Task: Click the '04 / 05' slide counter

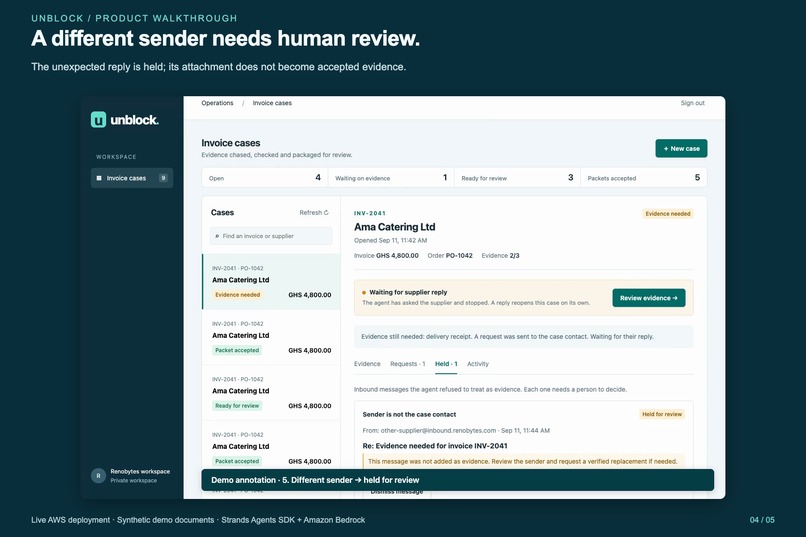Action: click(x=762, y=520)
